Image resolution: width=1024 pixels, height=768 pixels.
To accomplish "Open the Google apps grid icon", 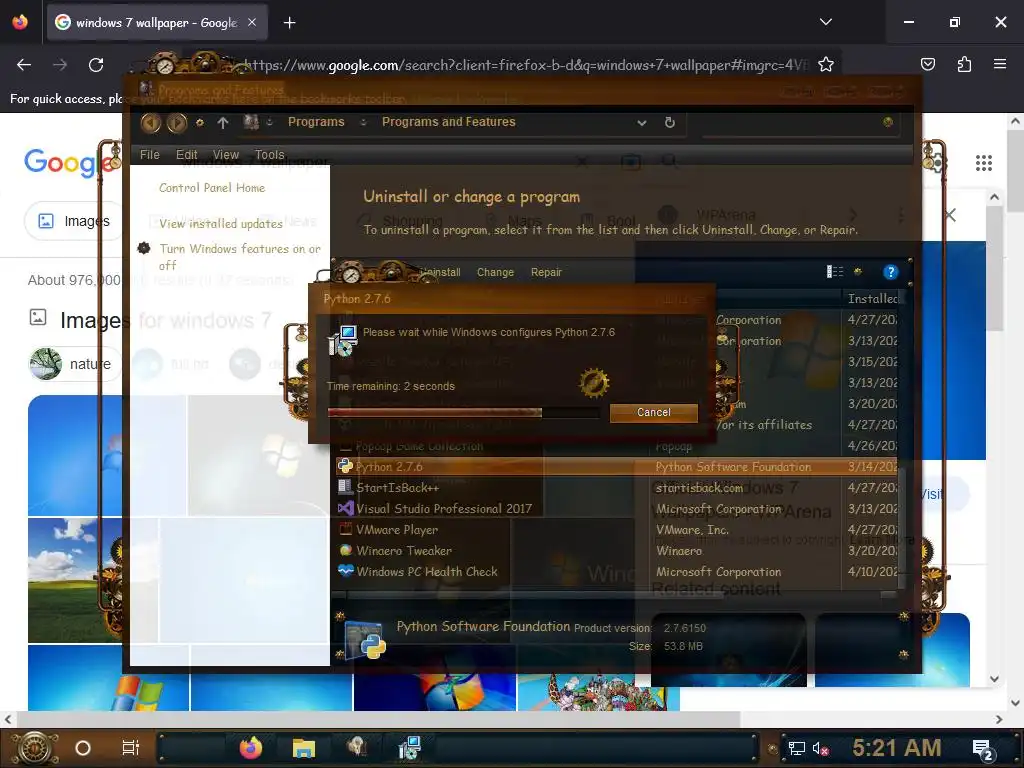I will point(984,163).
